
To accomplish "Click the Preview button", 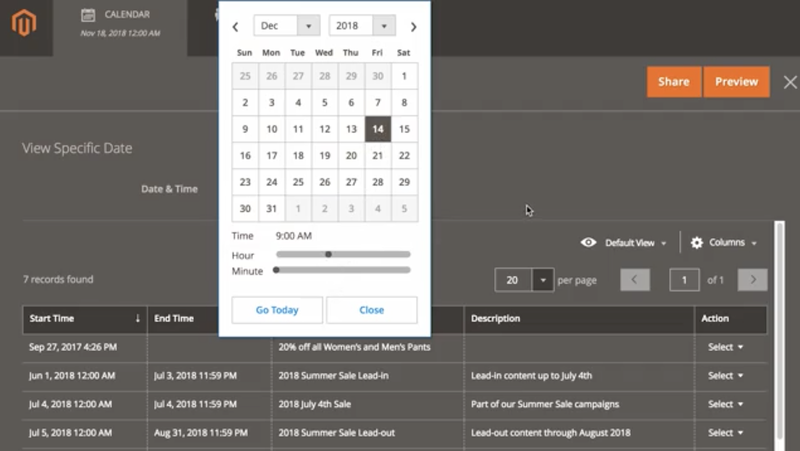I will tap(736, 82).
